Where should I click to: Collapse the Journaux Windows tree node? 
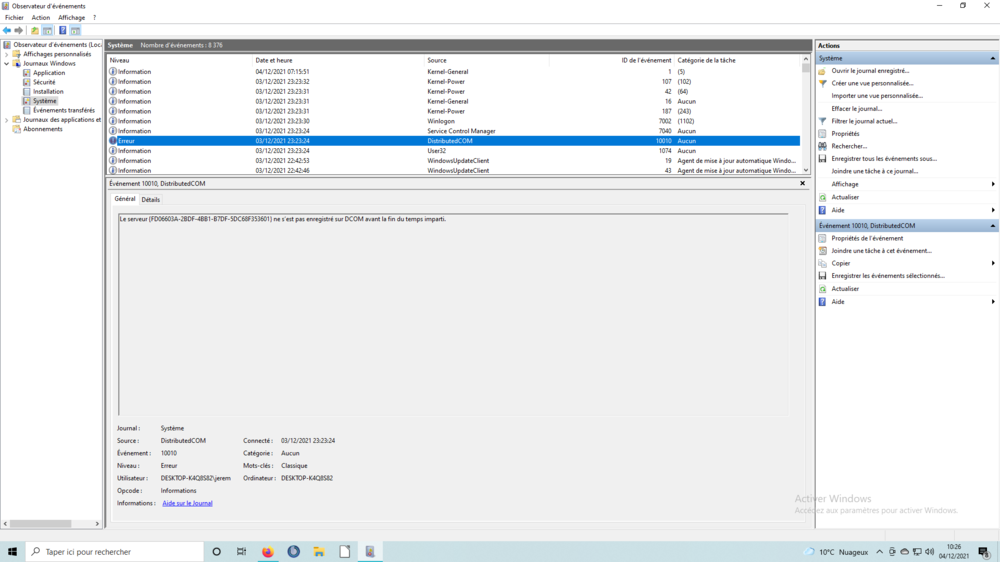coord(7,64)
